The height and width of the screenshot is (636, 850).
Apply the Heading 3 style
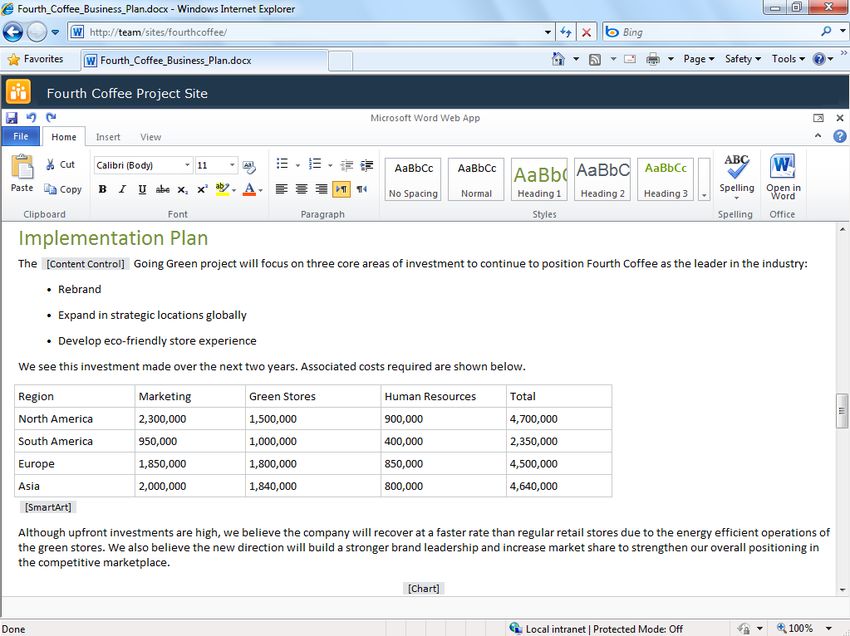click(x=666, y=179)
